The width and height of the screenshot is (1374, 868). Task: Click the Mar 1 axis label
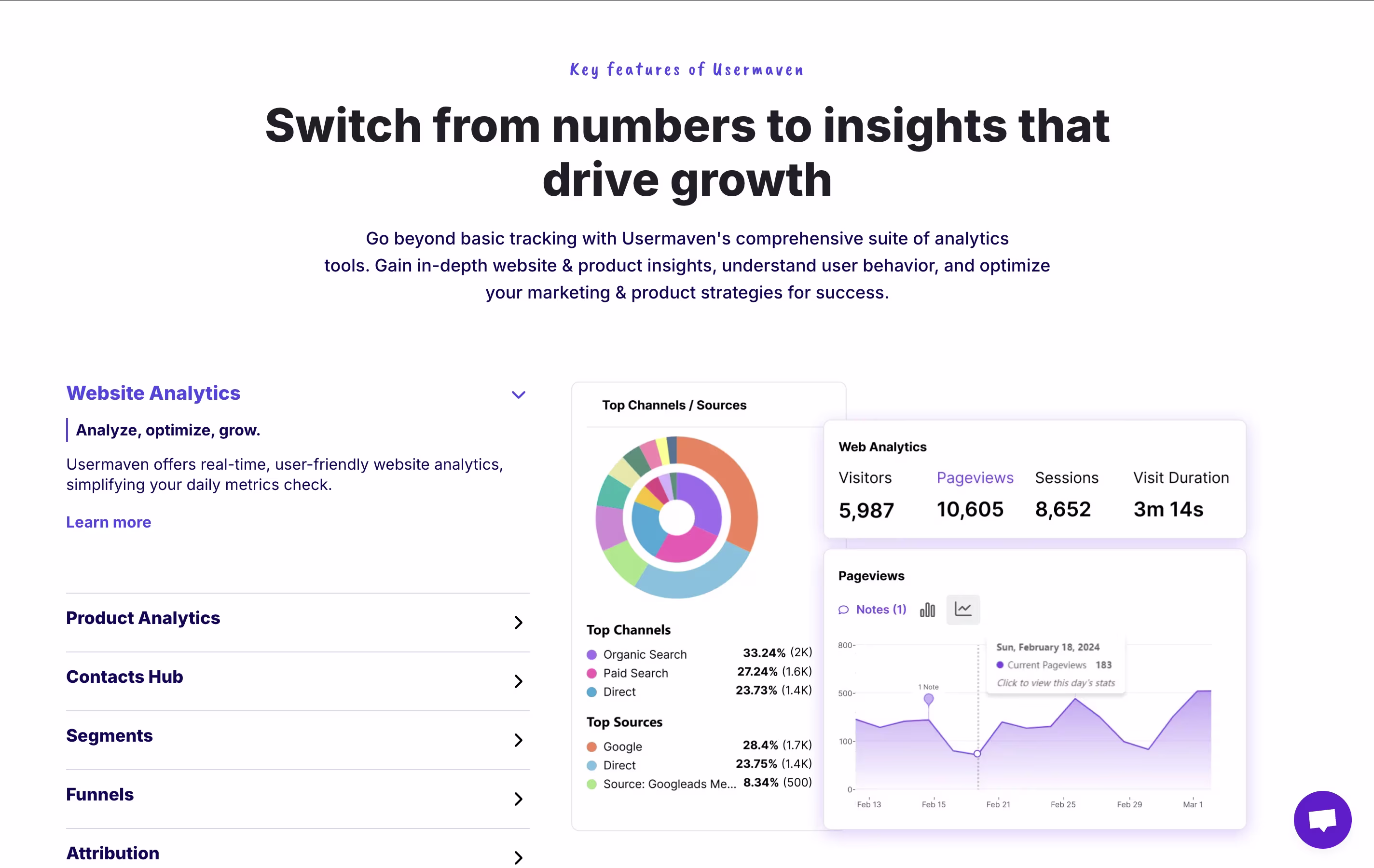point(1193,804)
